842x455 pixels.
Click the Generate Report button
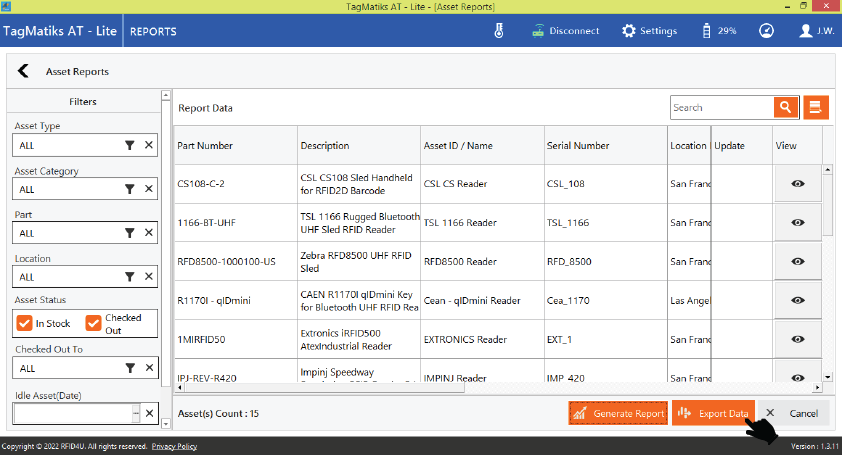[617, 413]
